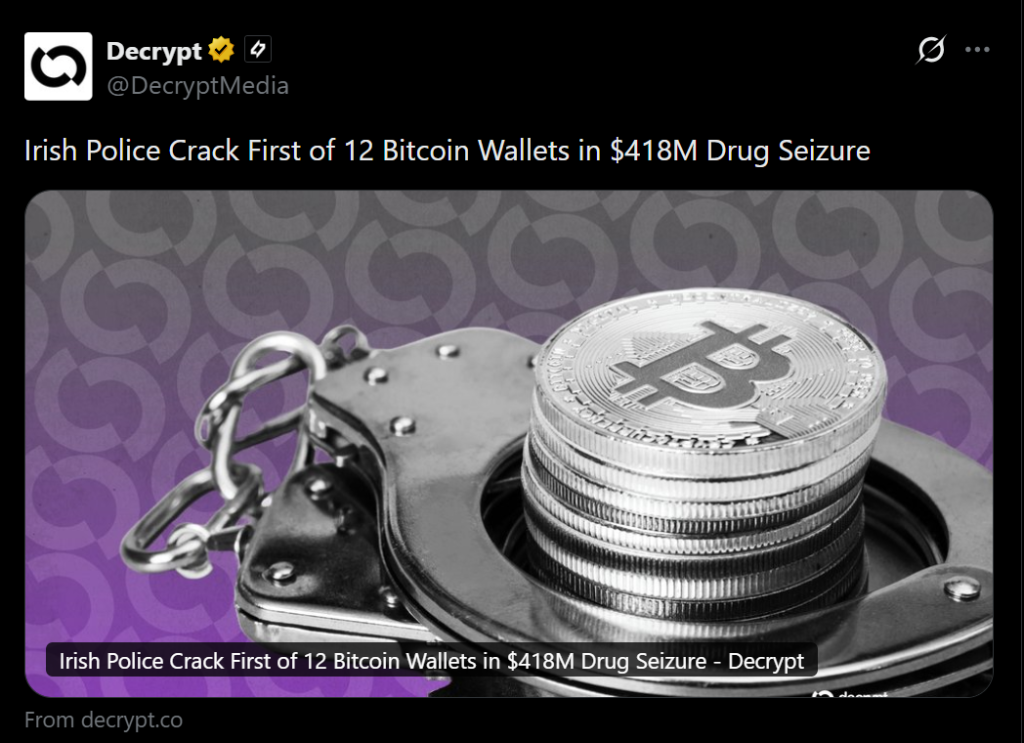Open the Decrypt display name link
1024x743 pixels.
[154, 50]
